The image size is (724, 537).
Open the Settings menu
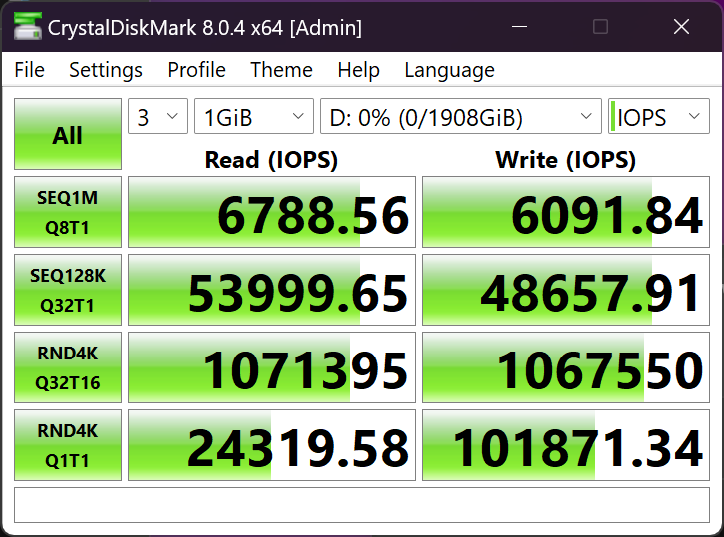point(106,70)
